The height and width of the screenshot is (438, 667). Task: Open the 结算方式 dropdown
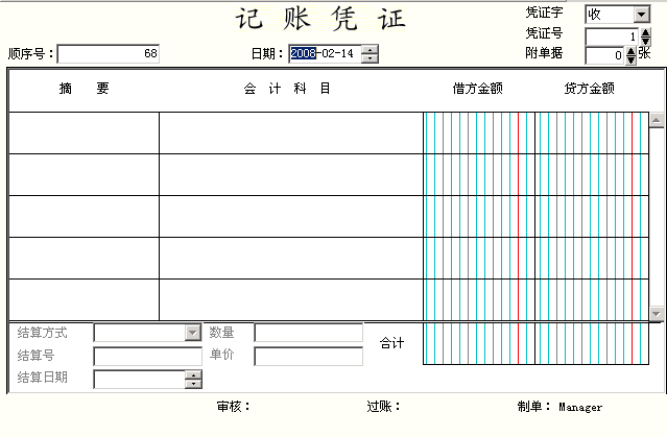coord(193,333)
